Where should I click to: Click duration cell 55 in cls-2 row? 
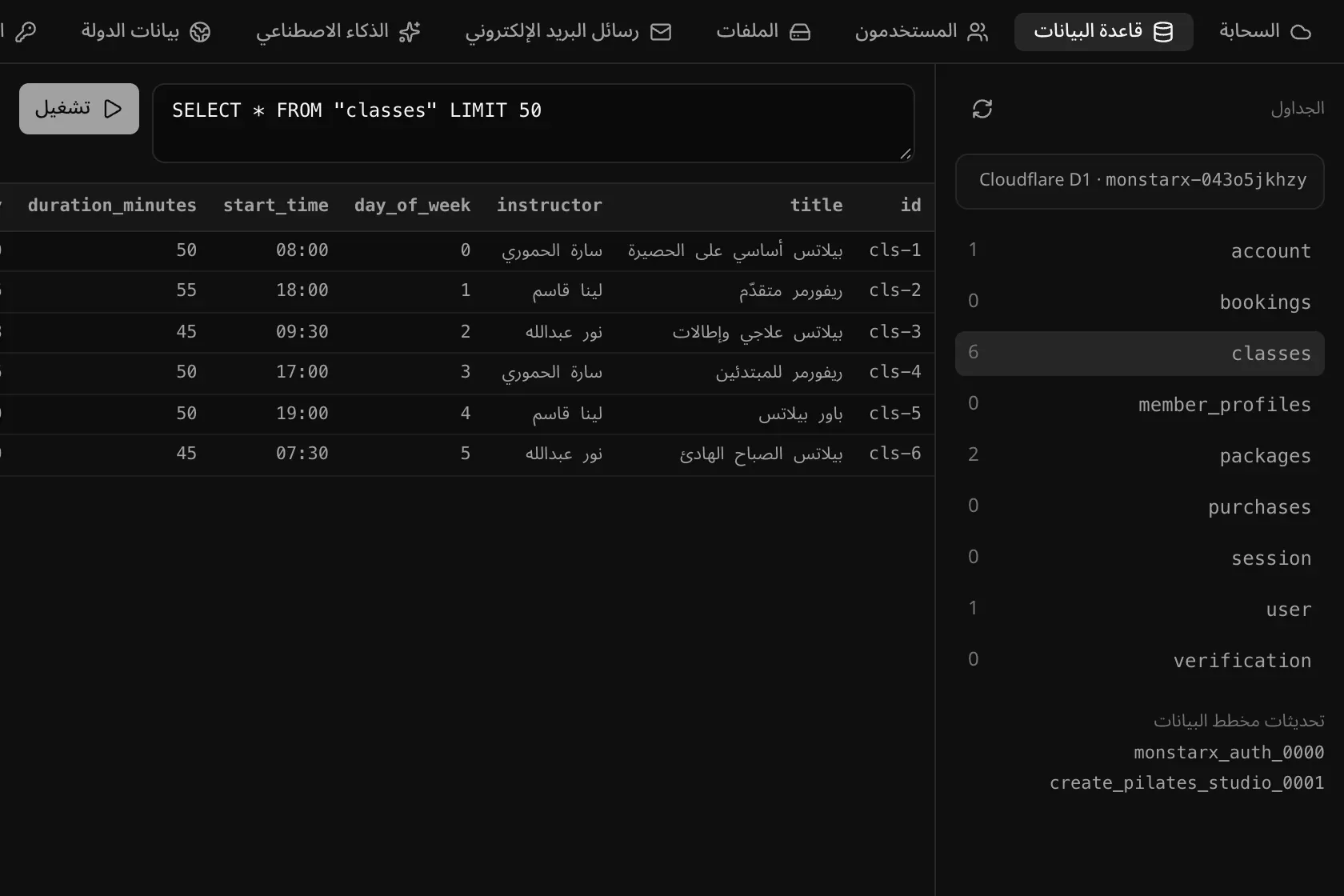186,290
